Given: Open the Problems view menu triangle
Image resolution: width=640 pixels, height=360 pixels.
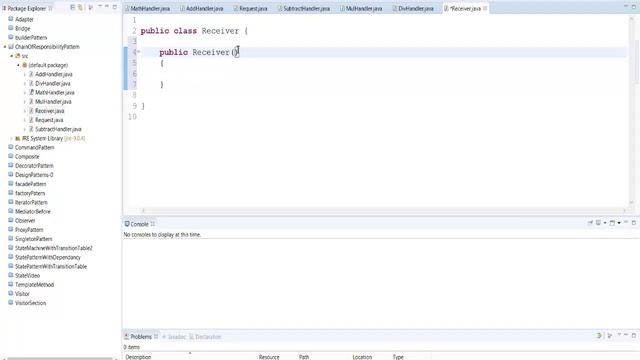Looking at the screenshot, I should point(619,335).
